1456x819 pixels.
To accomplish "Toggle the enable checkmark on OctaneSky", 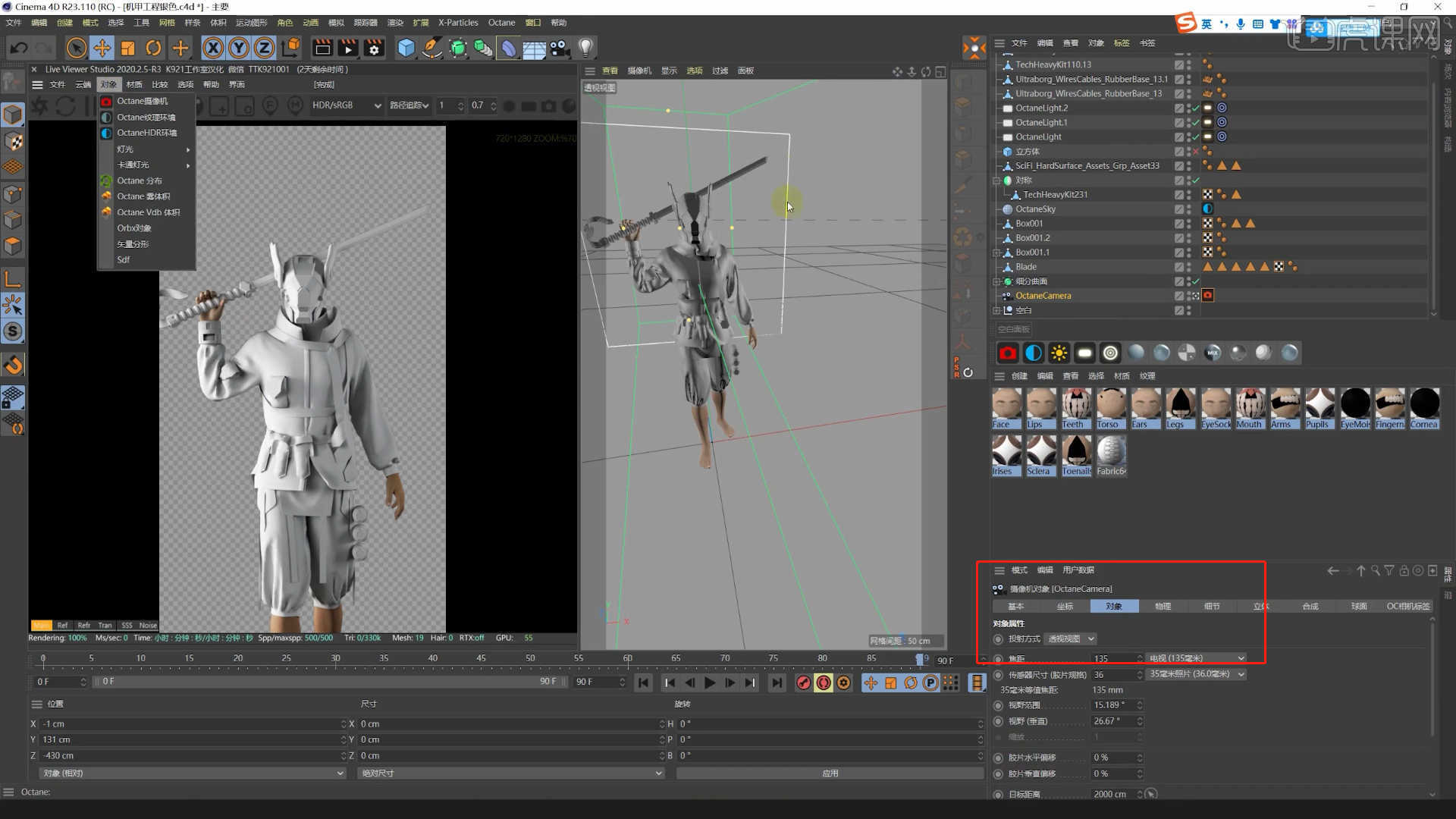I will pos(1196,209).
